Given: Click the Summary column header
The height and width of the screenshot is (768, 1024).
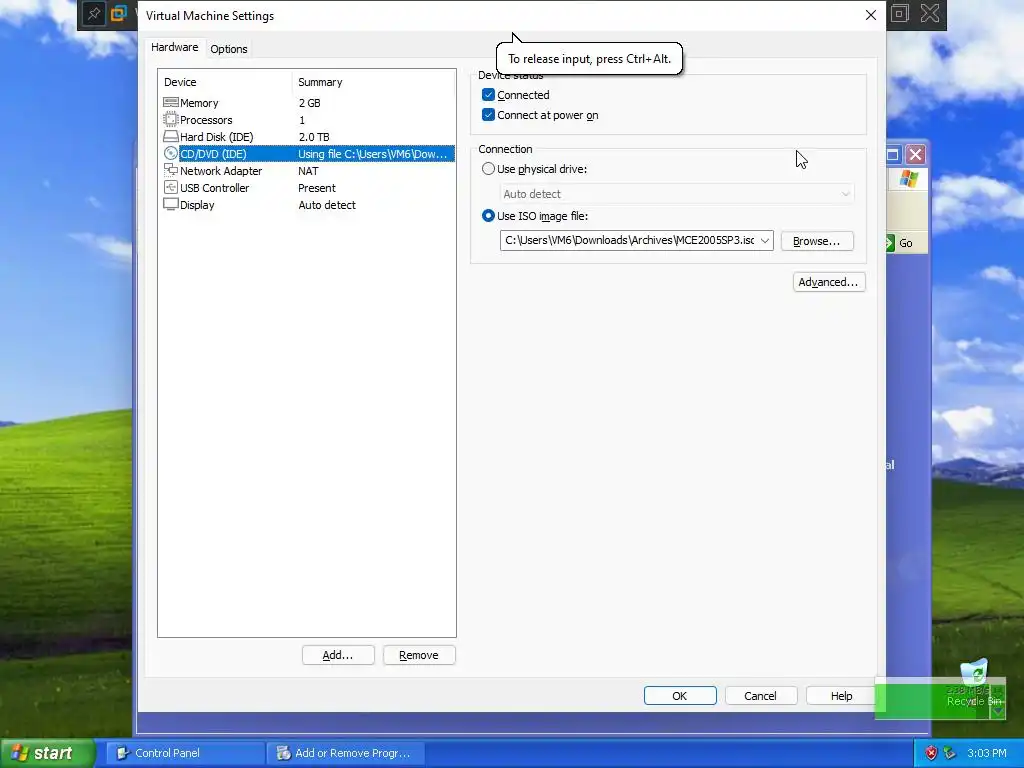Looking at the screenshot, I should point(320,82).
